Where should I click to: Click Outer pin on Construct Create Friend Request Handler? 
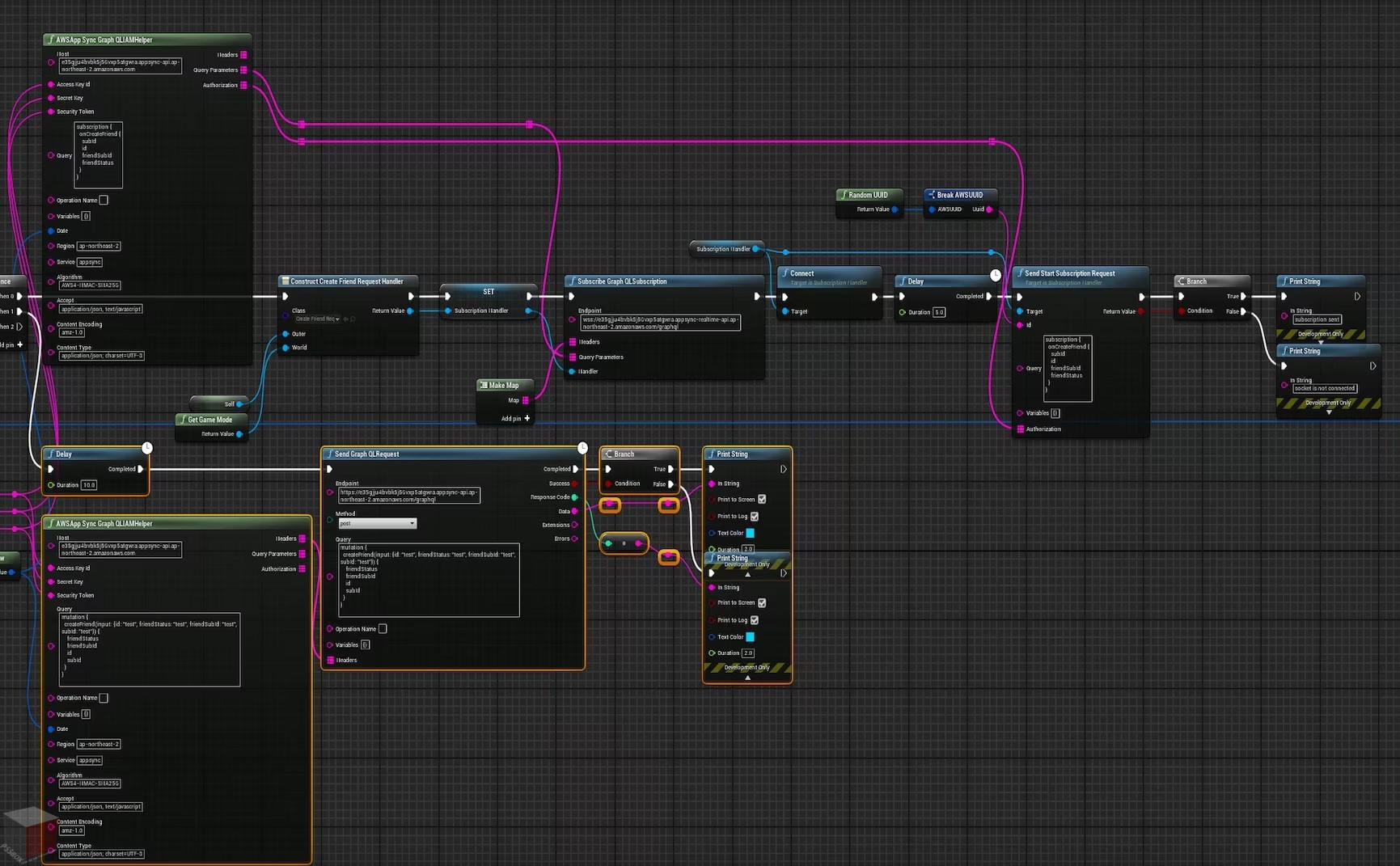(285, 334)
